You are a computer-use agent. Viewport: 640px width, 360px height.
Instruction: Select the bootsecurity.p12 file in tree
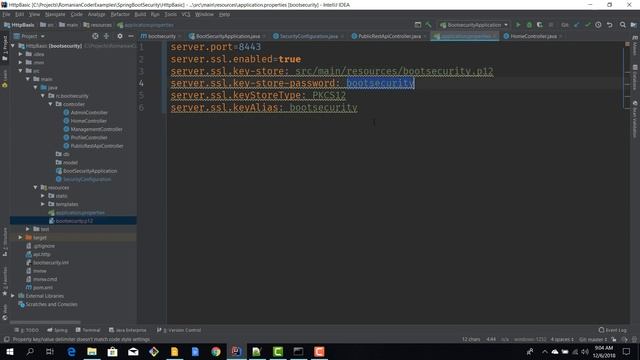[74, 221]
